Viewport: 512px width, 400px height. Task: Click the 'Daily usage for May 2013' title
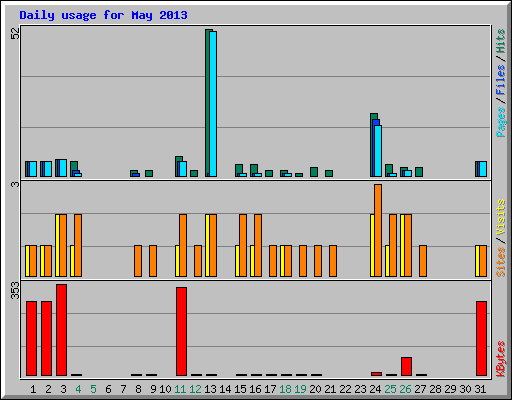[x=103, y=15]
